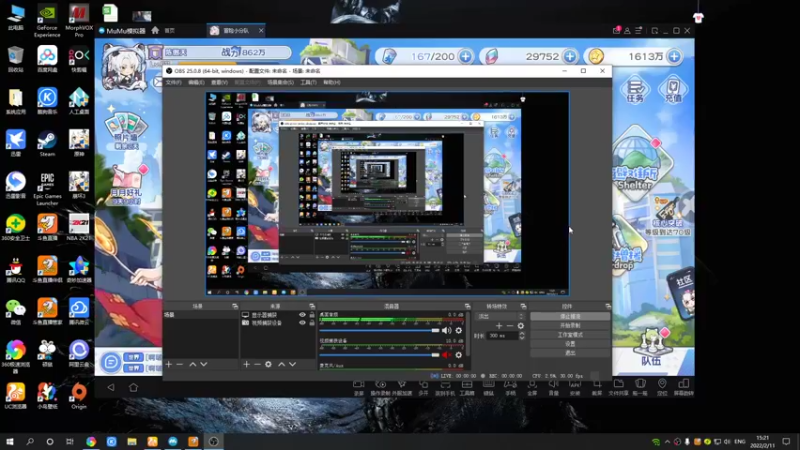The height and width of the screenshot is (450, 800).
Task: Select the display capture source row
Action: click(278, 315)
